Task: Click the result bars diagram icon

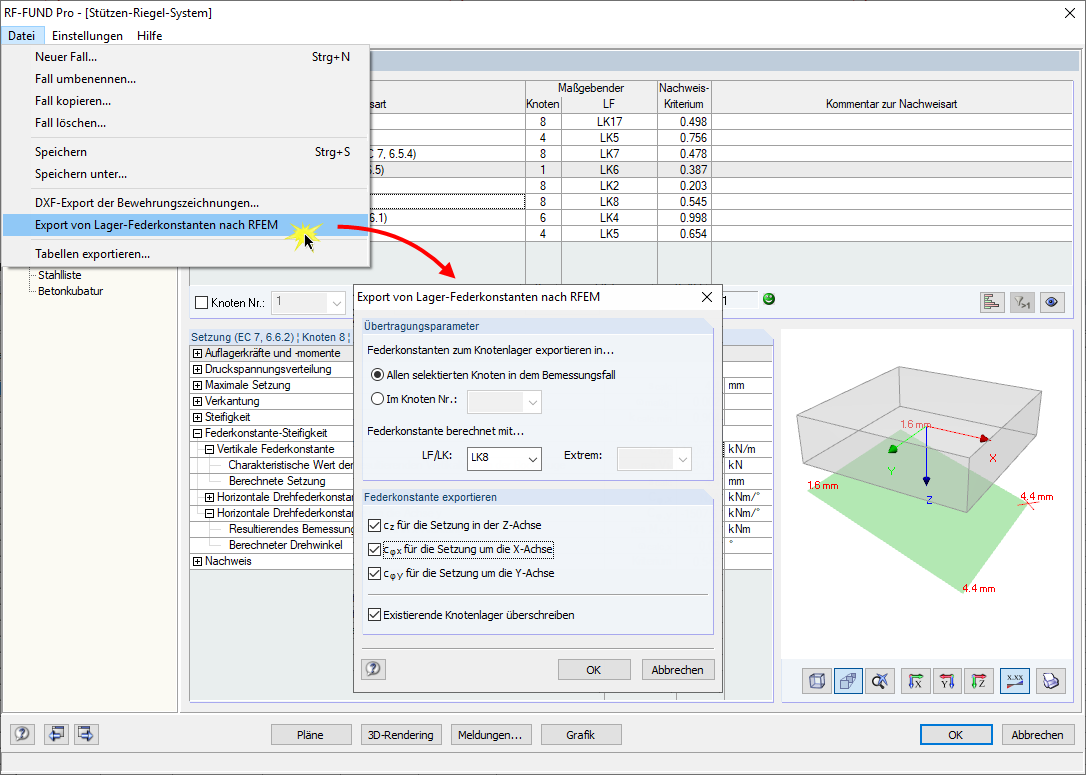Action: click(x=992, y=302)
